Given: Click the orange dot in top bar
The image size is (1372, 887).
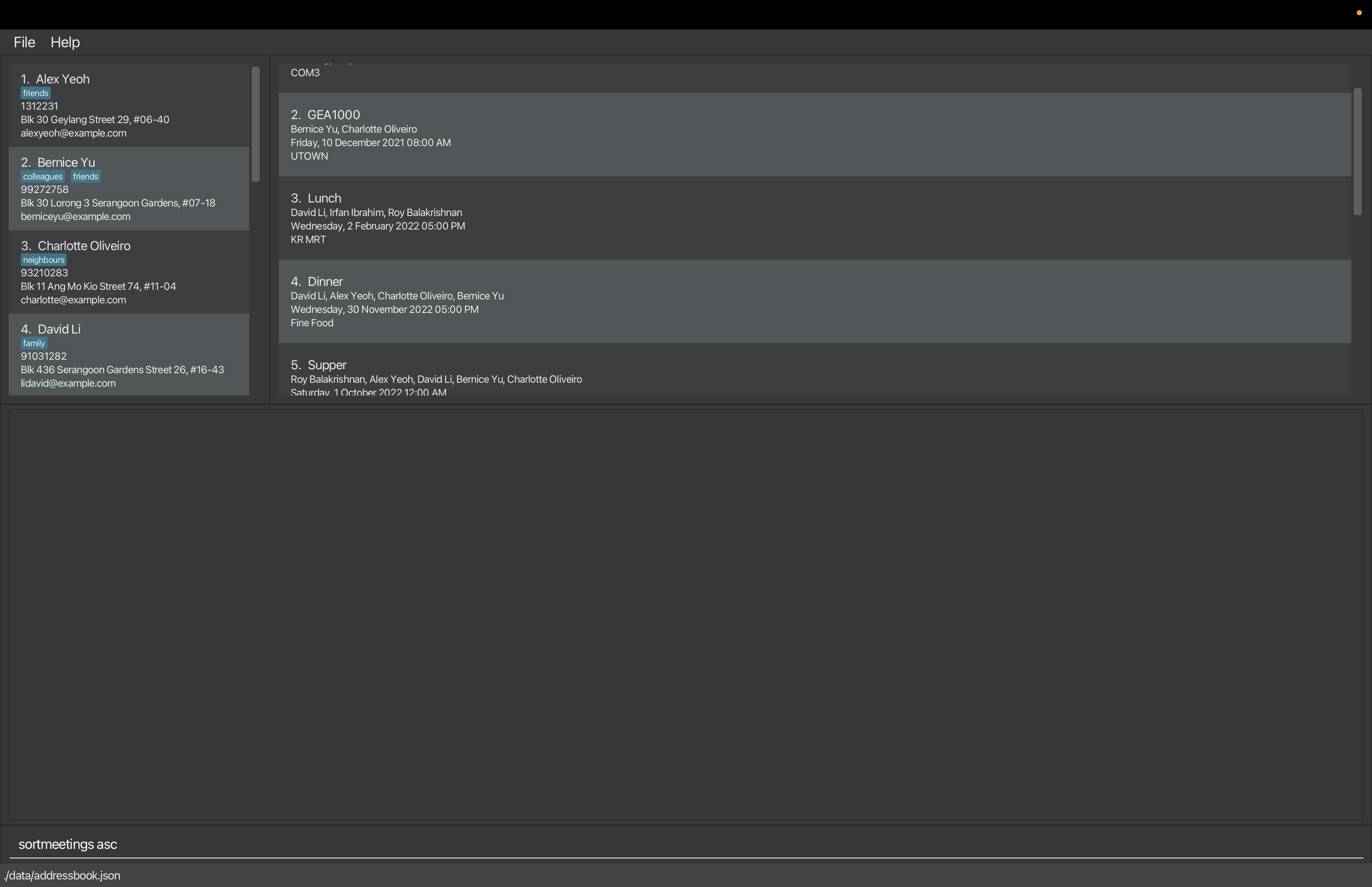Looking at the screenshot, I should (1359, 13).
